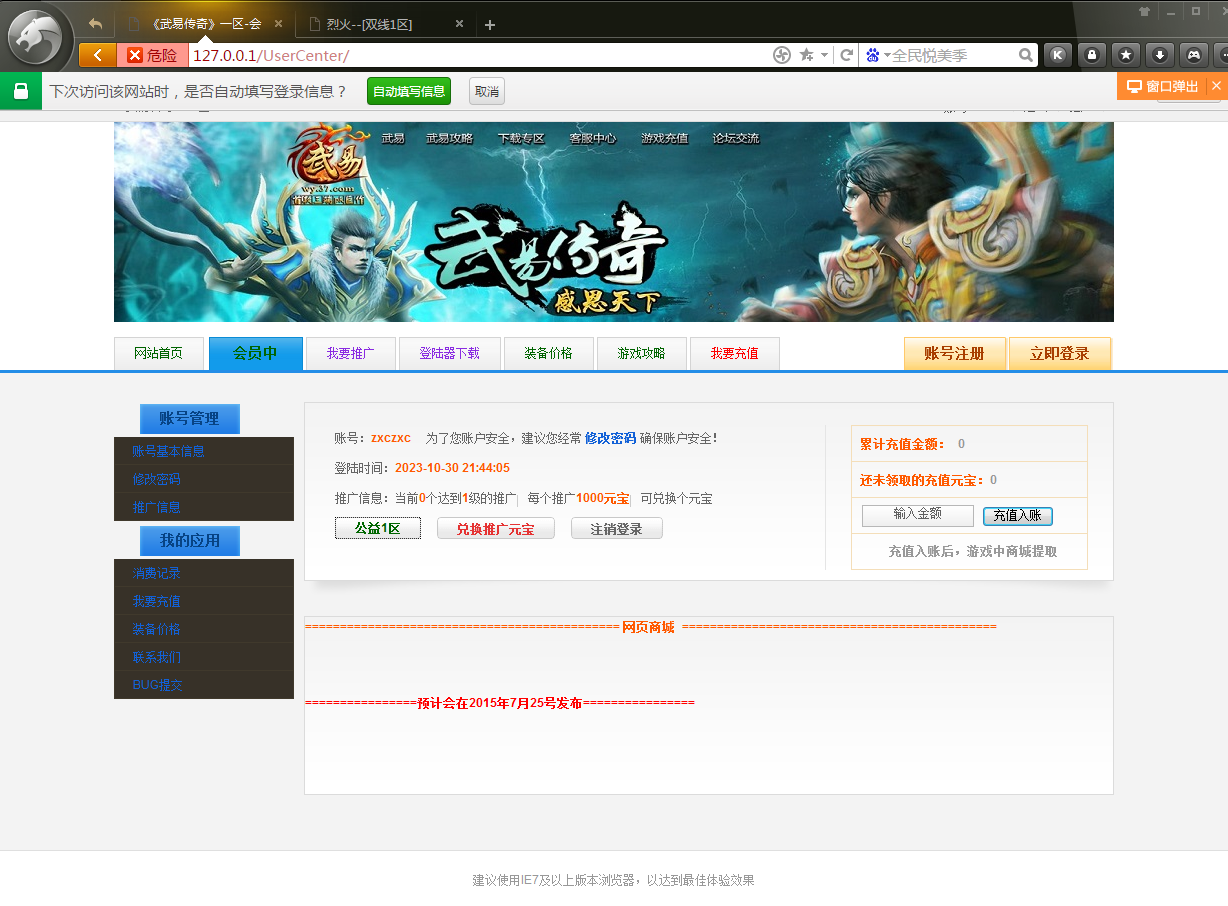Add page to favorites with star icon

pyautogui.click(x=806, y=55)
